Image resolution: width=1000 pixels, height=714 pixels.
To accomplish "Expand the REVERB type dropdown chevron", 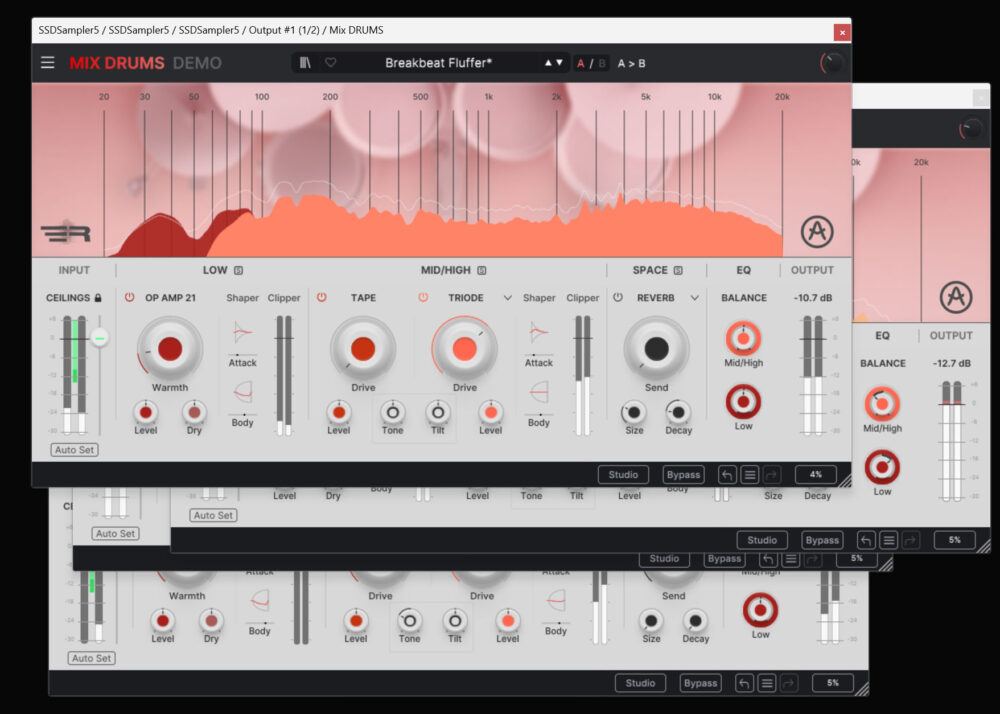I will pos(695,298).
